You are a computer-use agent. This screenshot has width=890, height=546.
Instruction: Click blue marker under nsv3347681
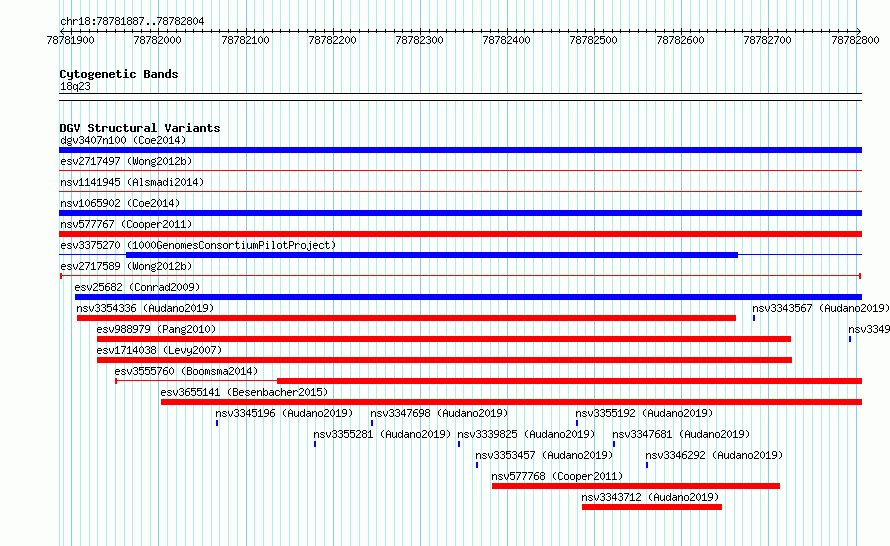click(614, 444)
